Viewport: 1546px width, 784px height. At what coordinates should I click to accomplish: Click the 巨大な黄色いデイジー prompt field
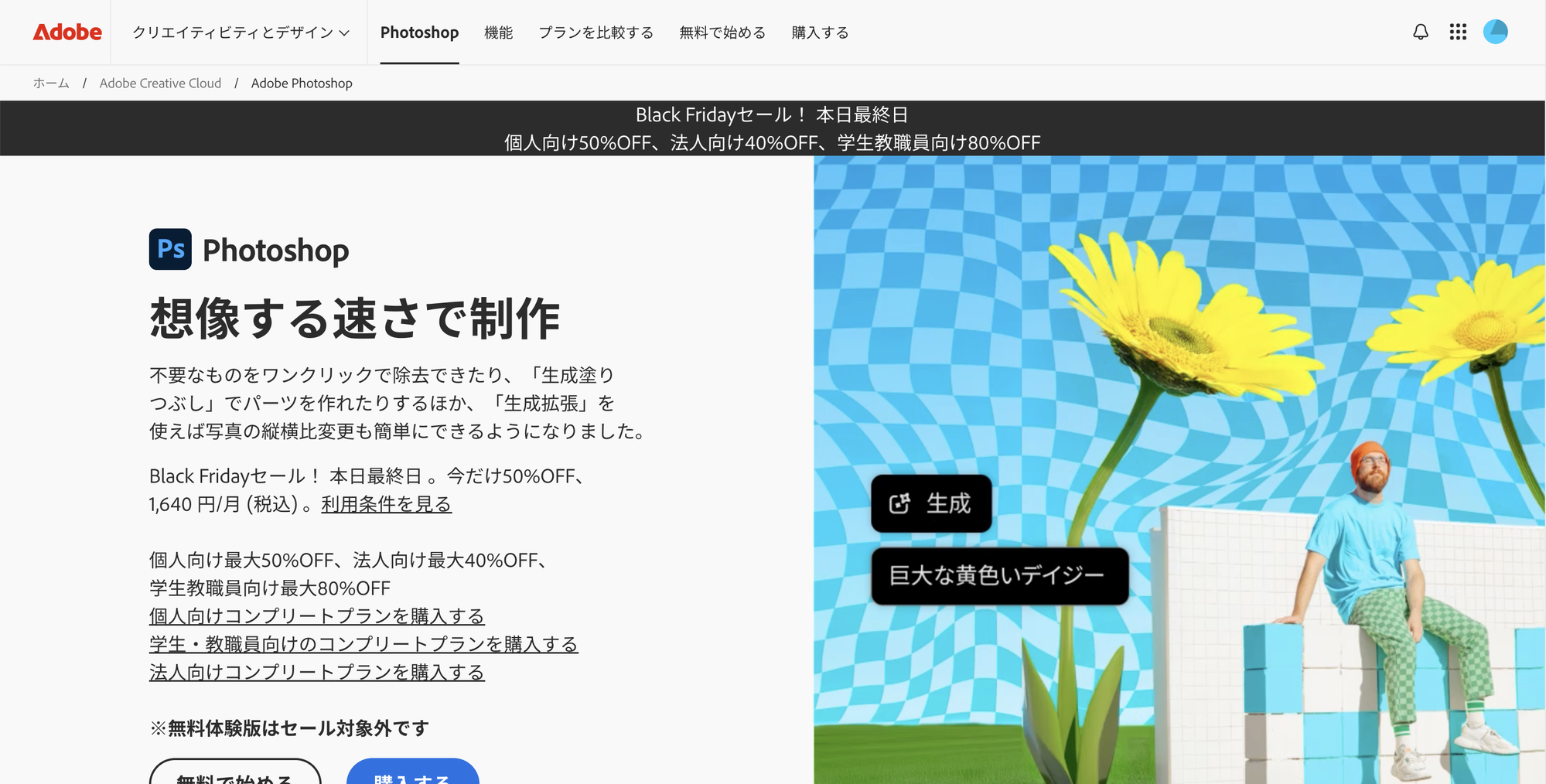pyautogui.click(x=999, y=576)
